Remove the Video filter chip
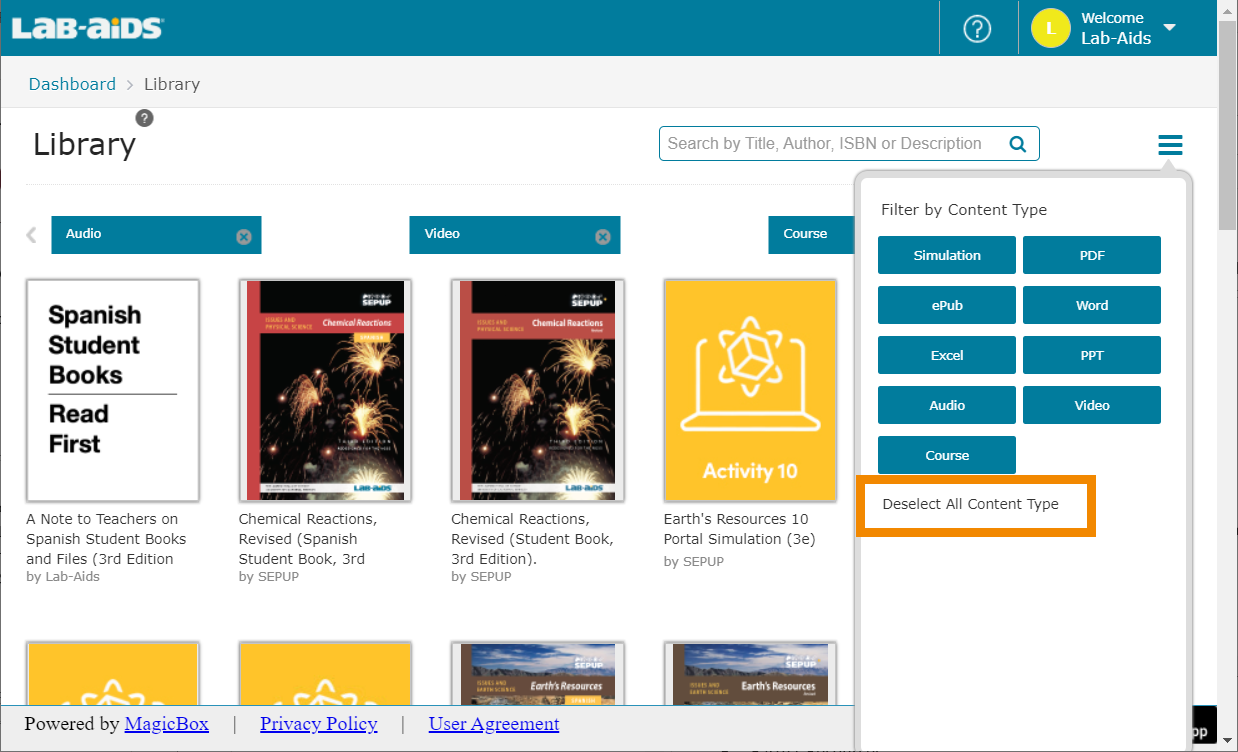 (x=602, y=237)
